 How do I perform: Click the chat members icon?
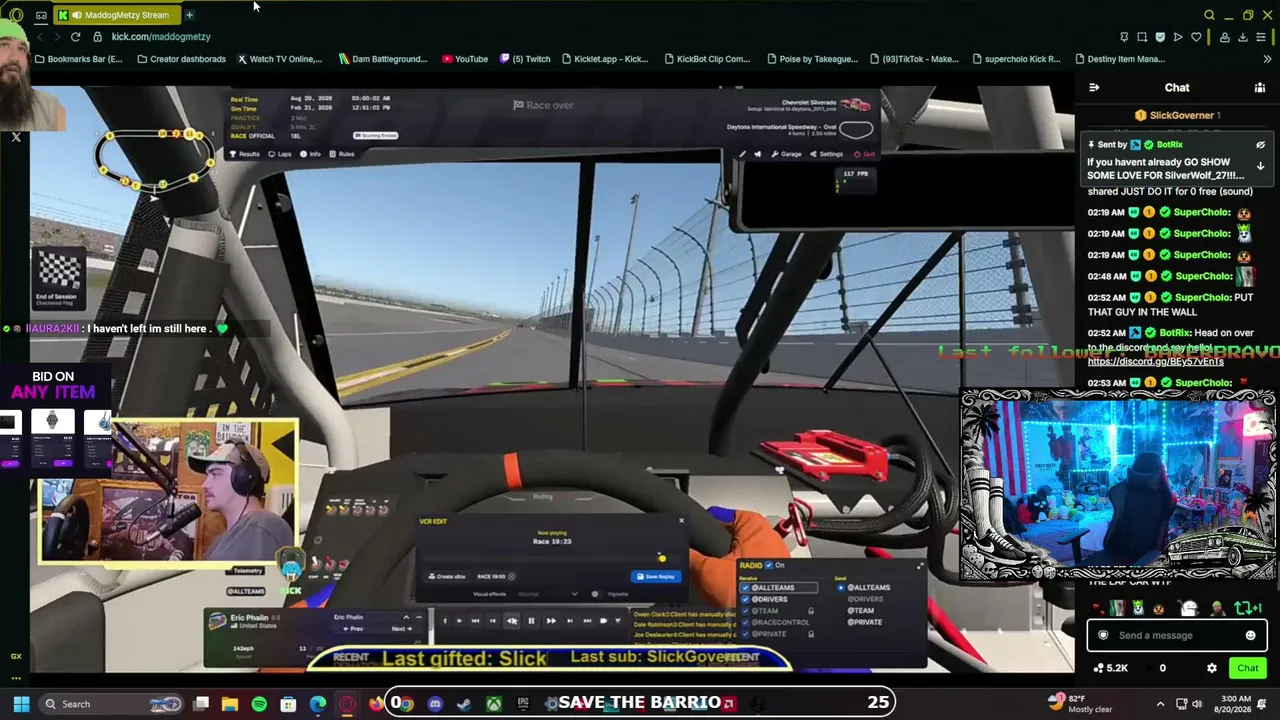(1260, 88)
